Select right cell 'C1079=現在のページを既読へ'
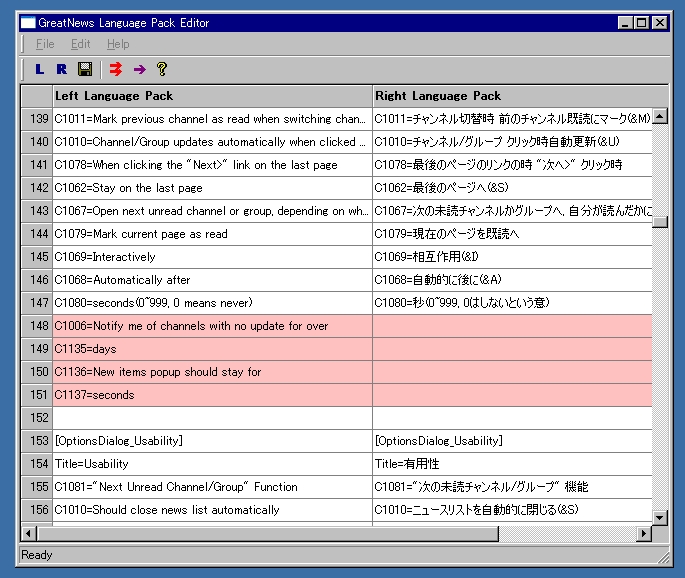685x578 pixels. pyautogui.click(x=512, y=234)
